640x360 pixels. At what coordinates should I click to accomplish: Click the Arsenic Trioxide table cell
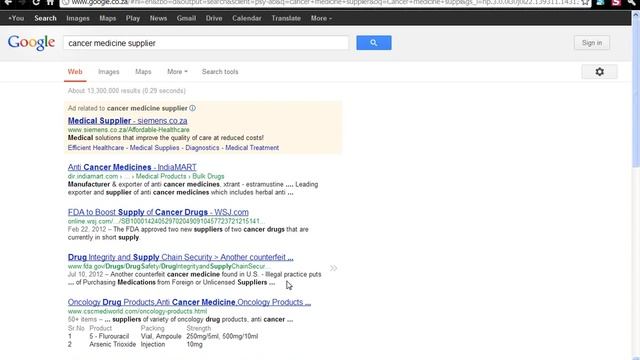click(113, 344)
